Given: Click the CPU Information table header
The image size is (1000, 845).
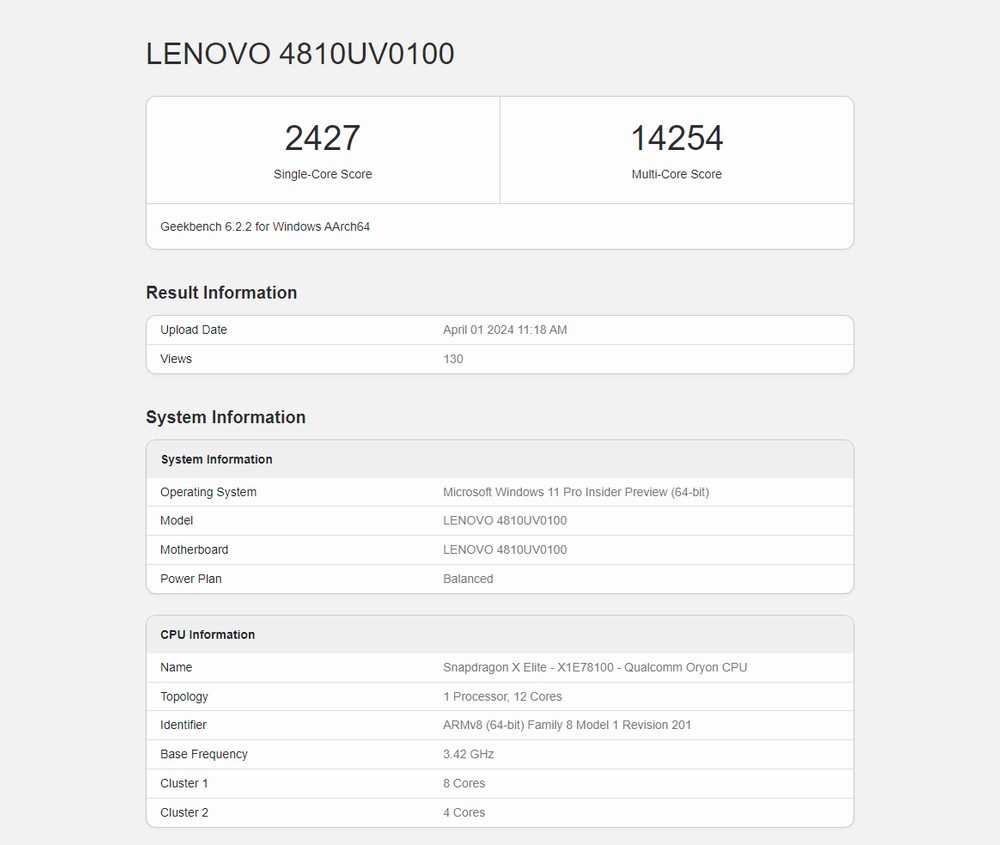Looking at the screenshot, I should point(207,635).
